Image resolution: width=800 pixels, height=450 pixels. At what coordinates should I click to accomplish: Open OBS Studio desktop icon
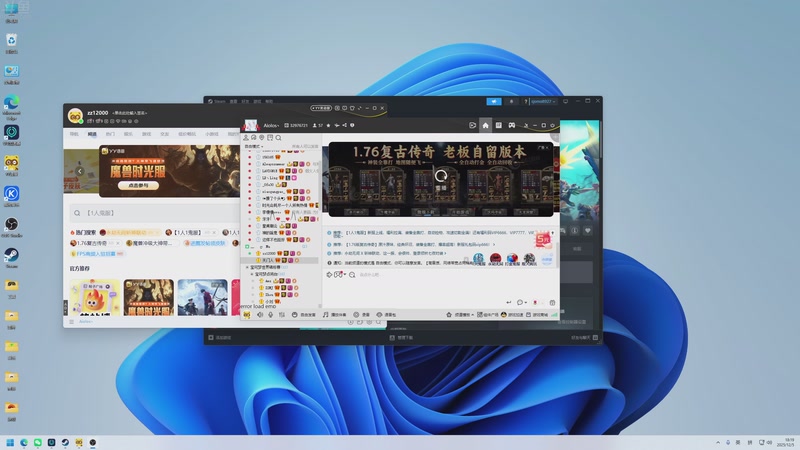[11, 227]
